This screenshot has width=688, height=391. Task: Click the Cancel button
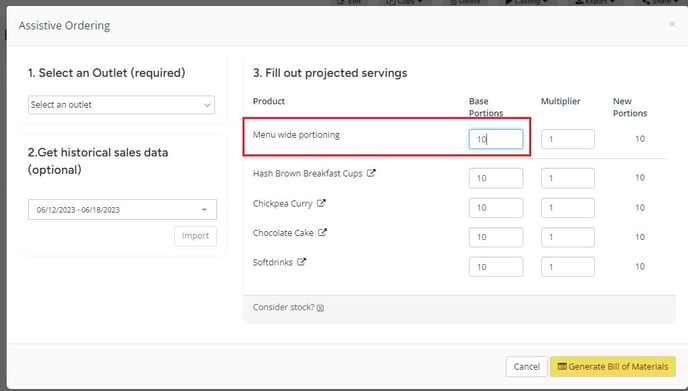click(x=527, y=366)
